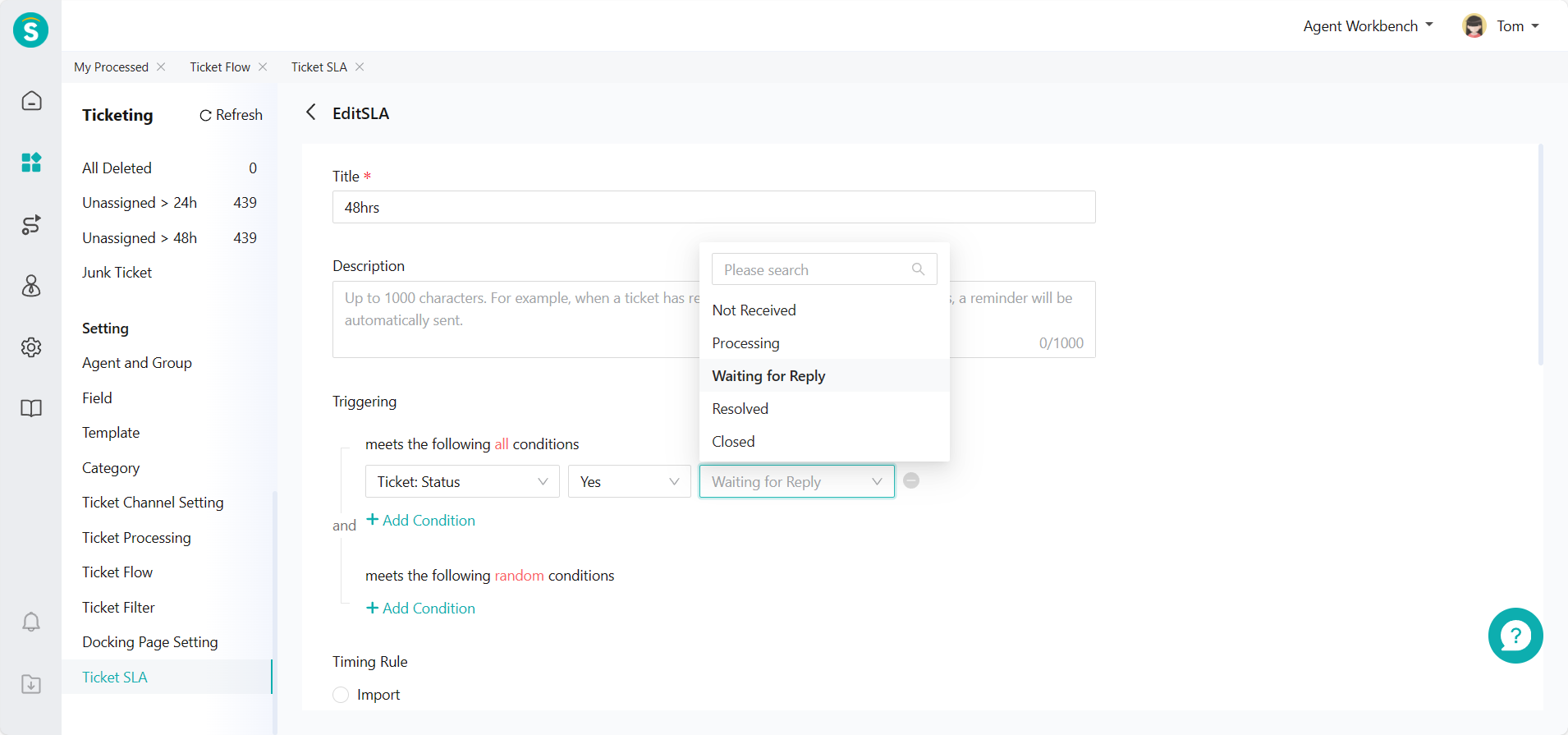Open the Tom user menu
This screenshot has width=1568, height=735.
click(1517, 26)
